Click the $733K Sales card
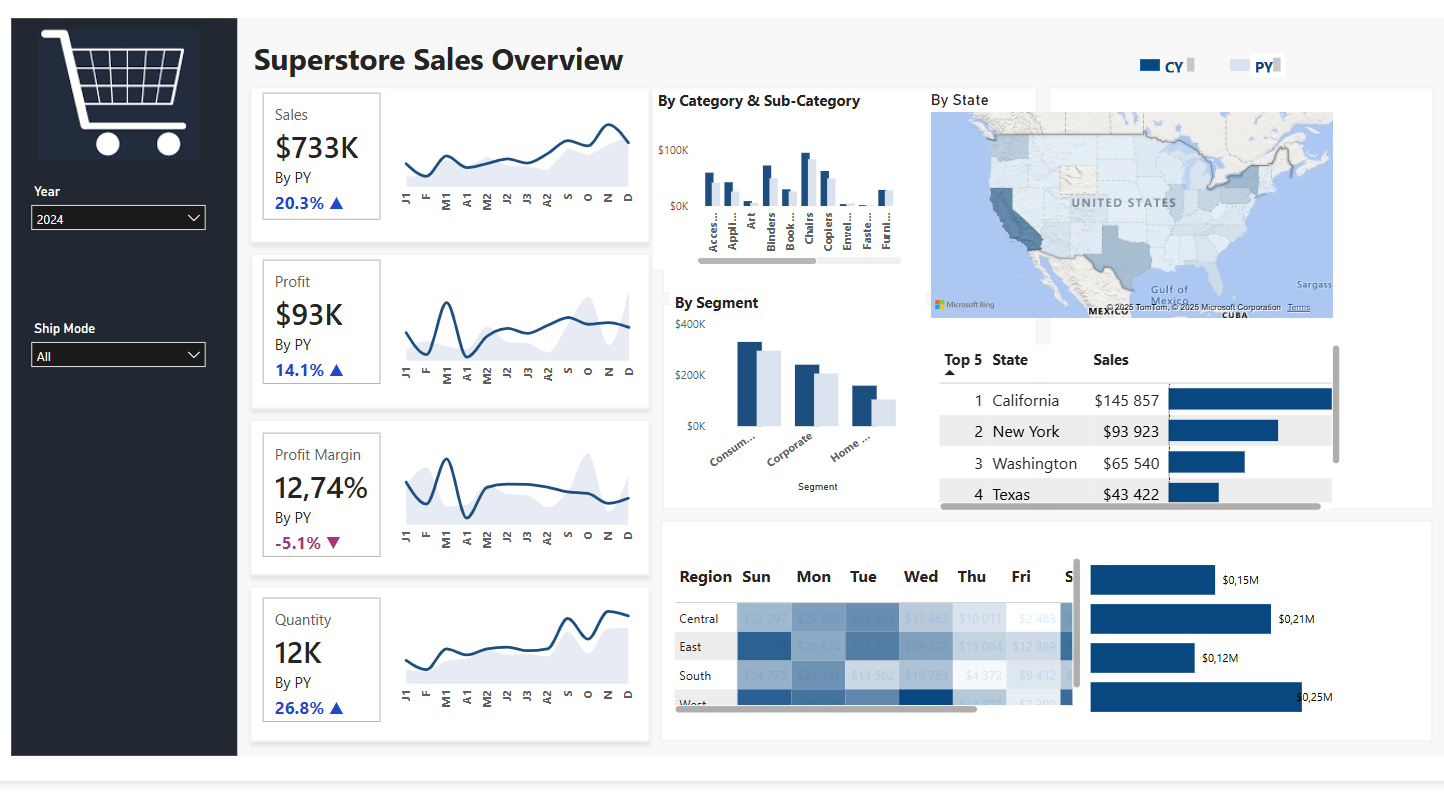1444x809 pixels. point(321,156)
